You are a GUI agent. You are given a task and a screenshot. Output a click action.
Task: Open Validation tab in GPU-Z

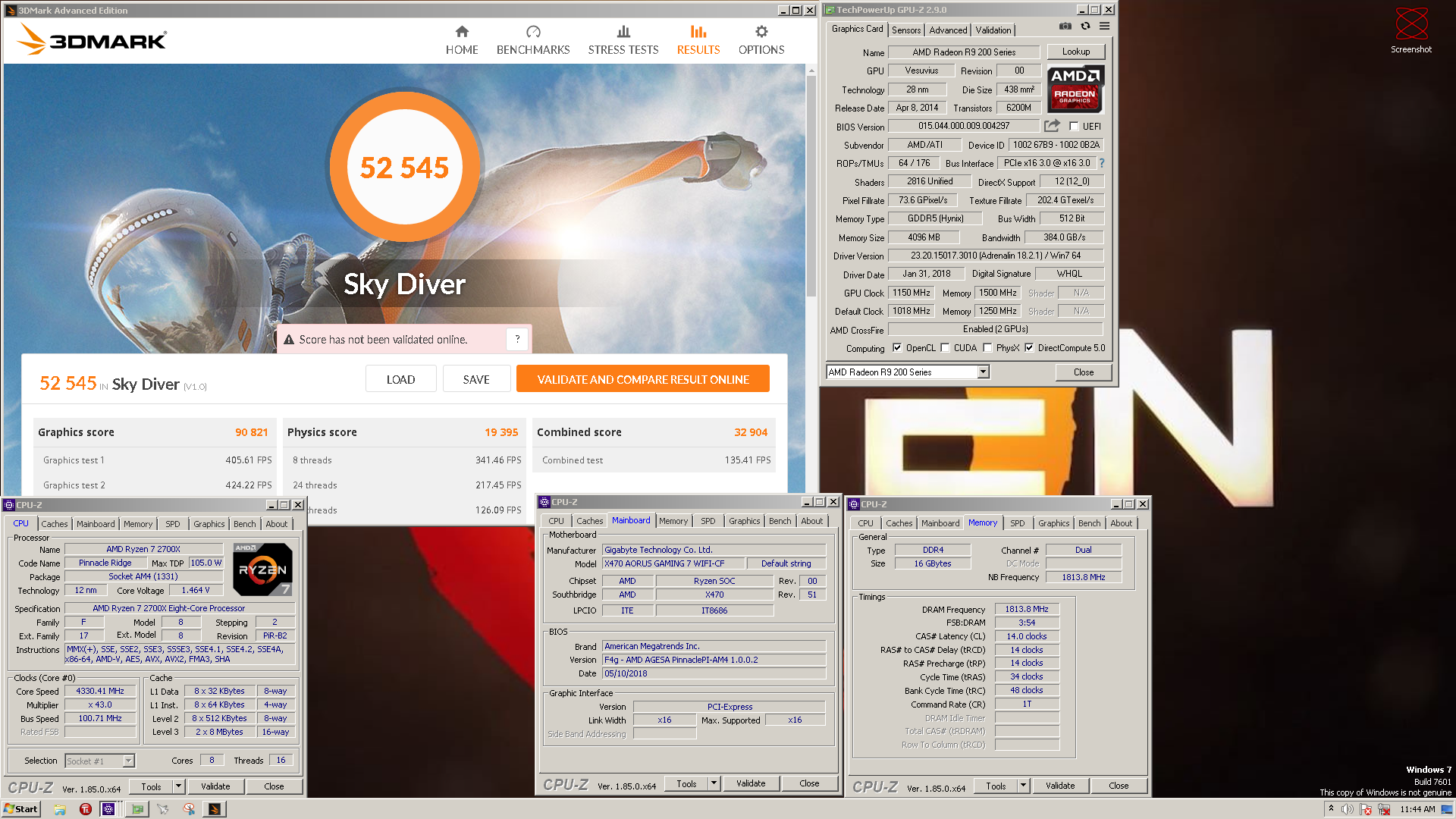[x=993, y=30]
